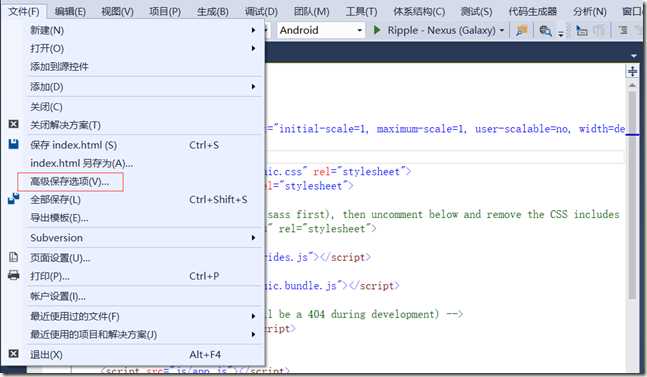The image size is (647, 377).
Task: Open the 工具(T) menu
Action: pos(361,11)
